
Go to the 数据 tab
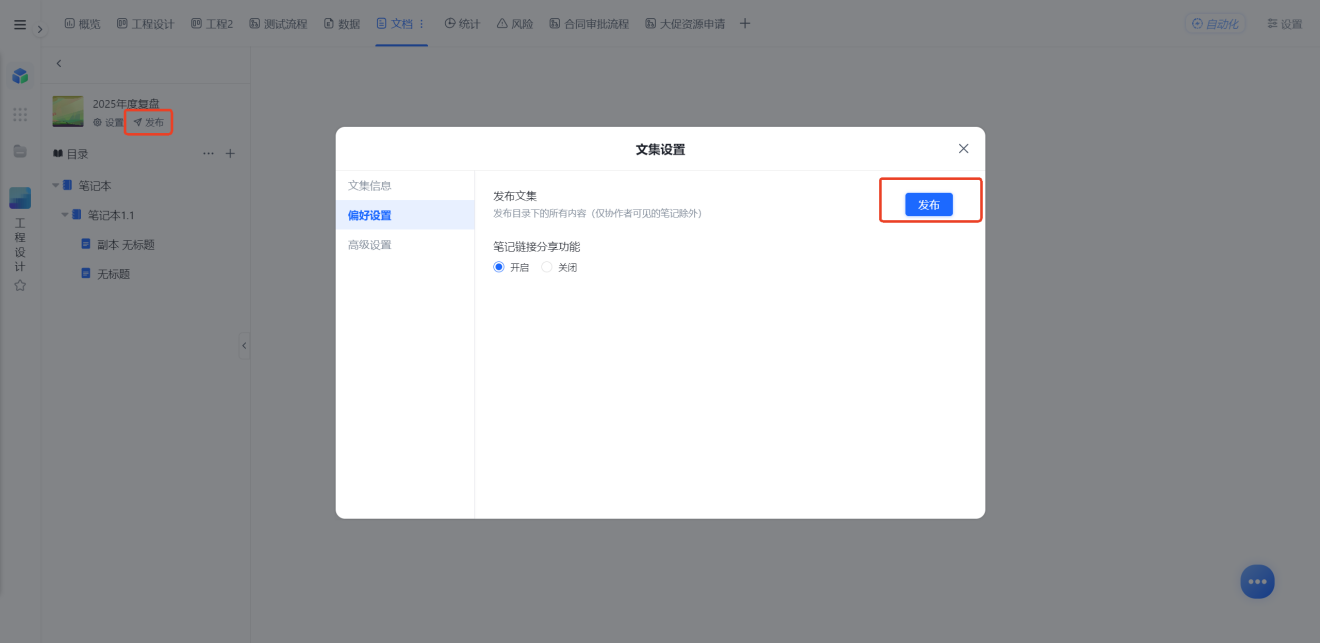coord(342,24)
